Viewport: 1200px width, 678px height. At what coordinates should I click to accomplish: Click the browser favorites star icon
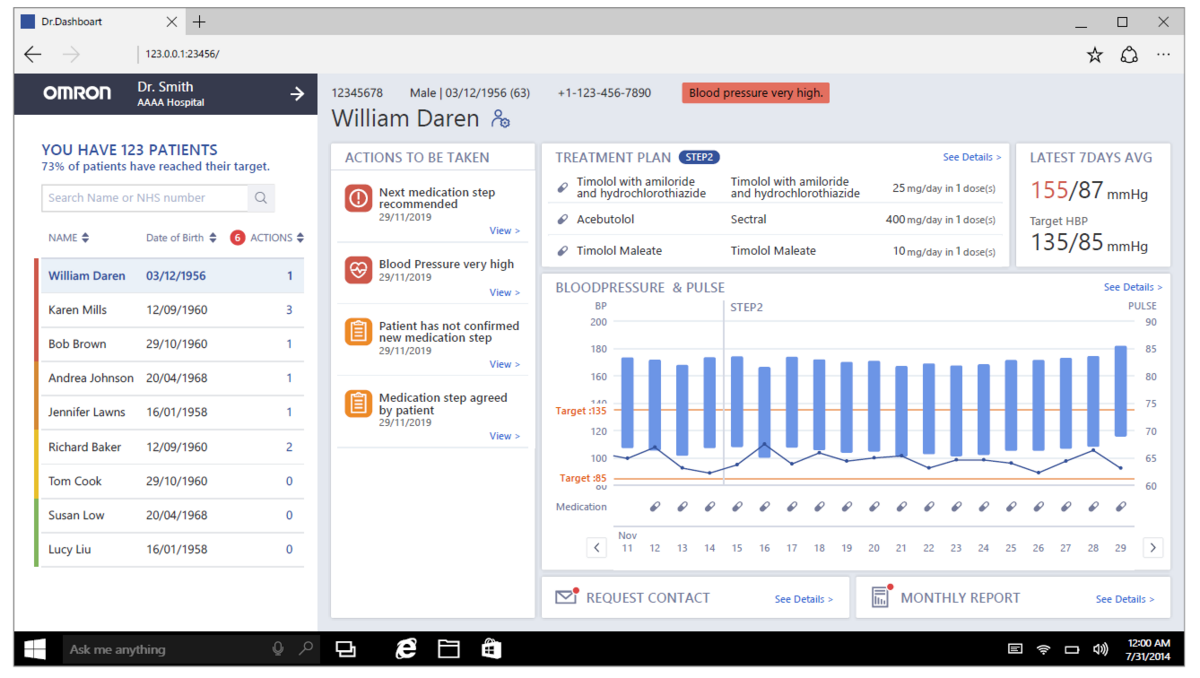click(x=1095, y=55)
